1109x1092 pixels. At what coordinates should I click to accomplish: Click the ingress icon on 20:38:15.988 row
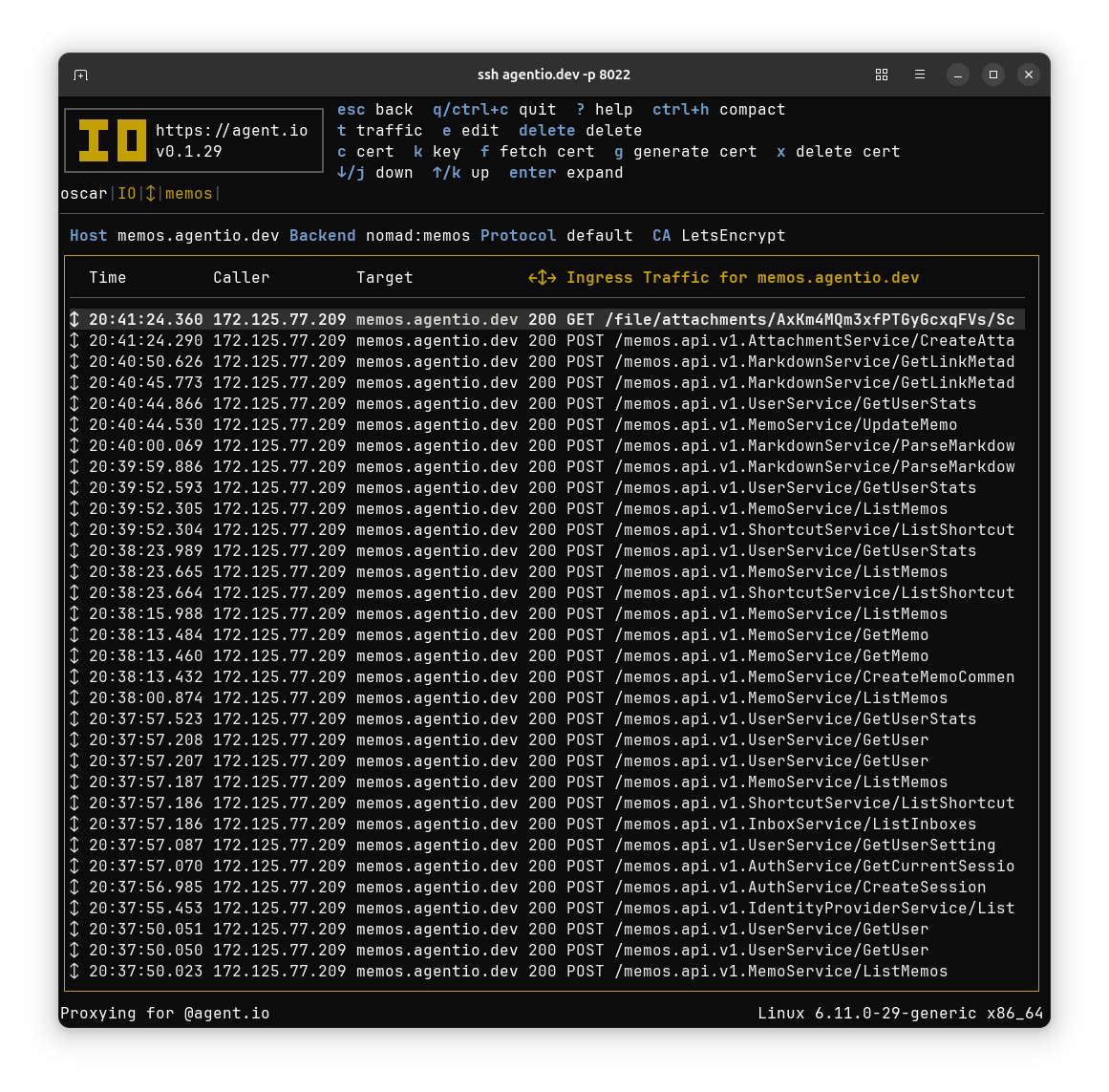75,614
